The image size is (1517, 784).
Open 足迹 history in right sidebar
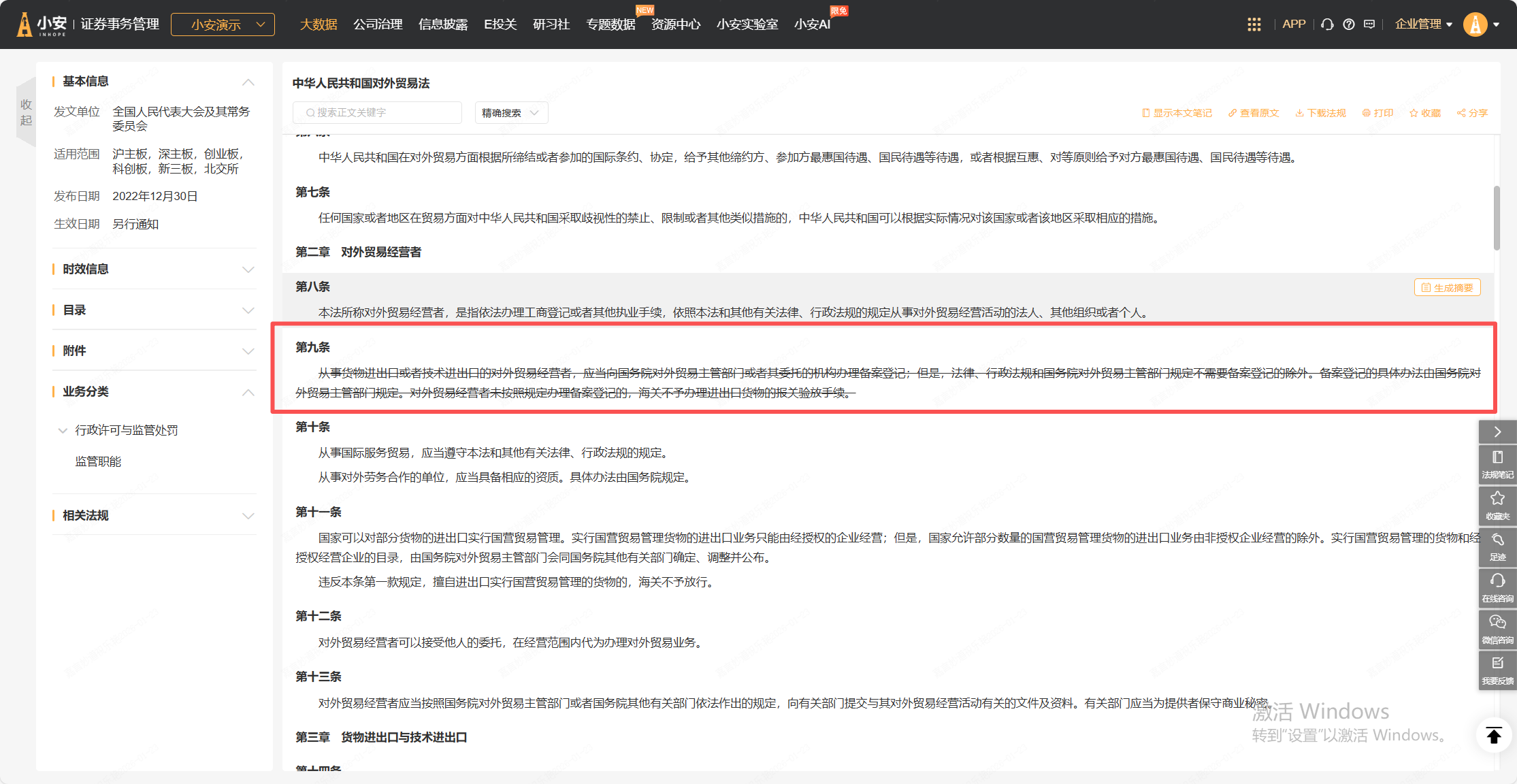[1497, 546]
